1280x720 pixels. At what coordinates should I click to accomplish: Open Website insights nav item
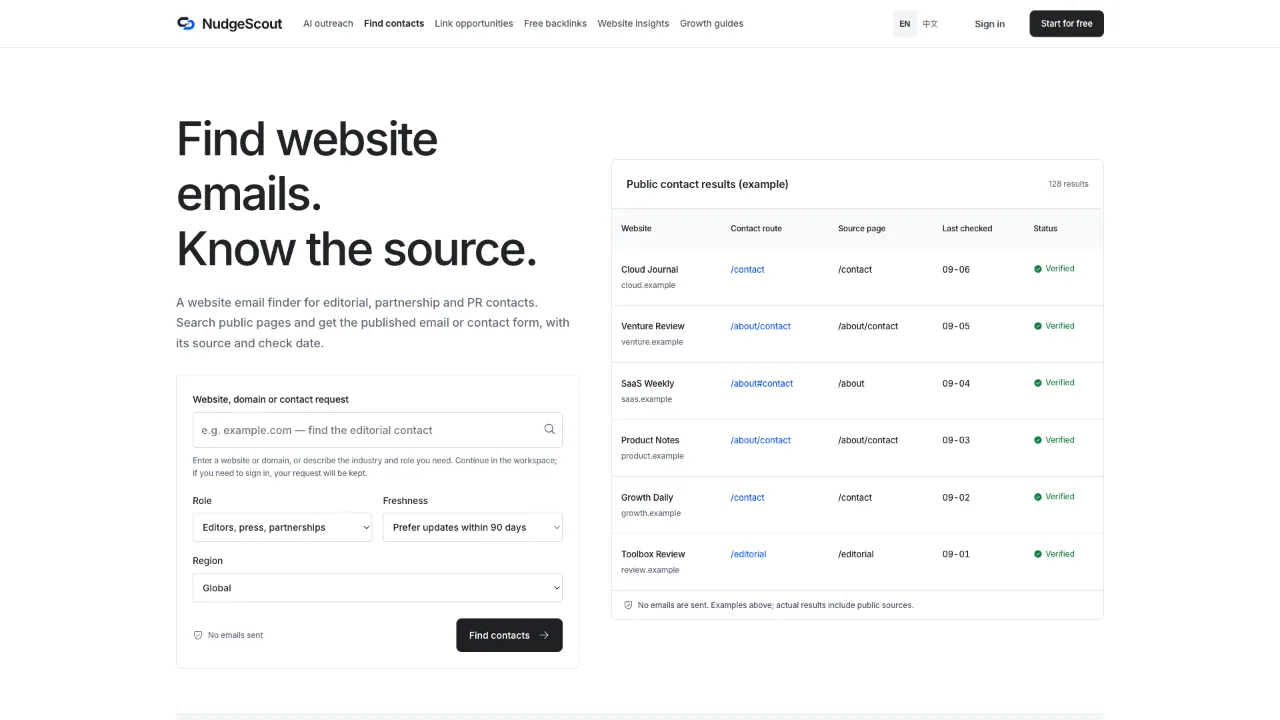[633, 24]
